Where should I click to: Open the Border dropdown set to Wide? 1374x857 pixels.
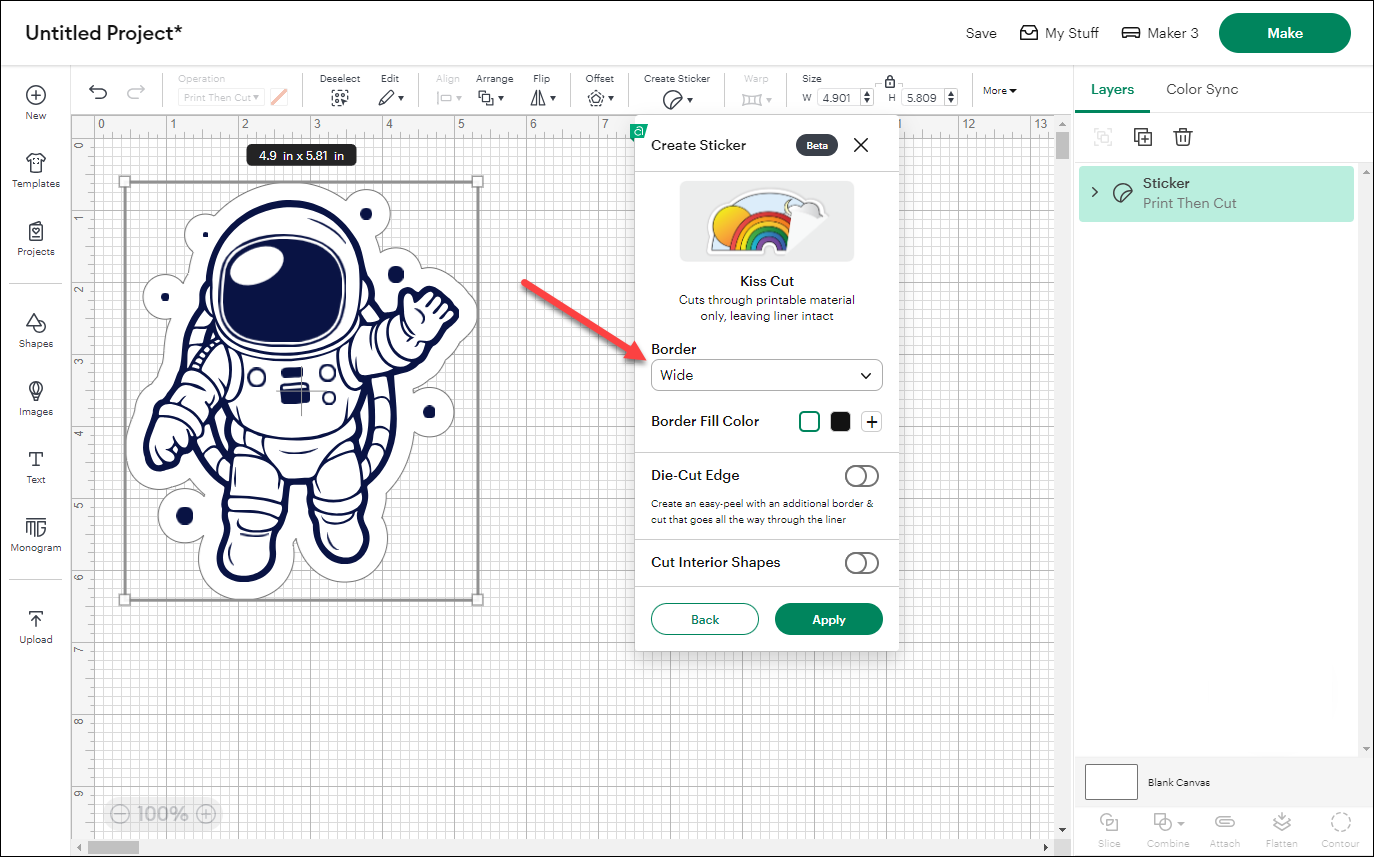(766, 375)
